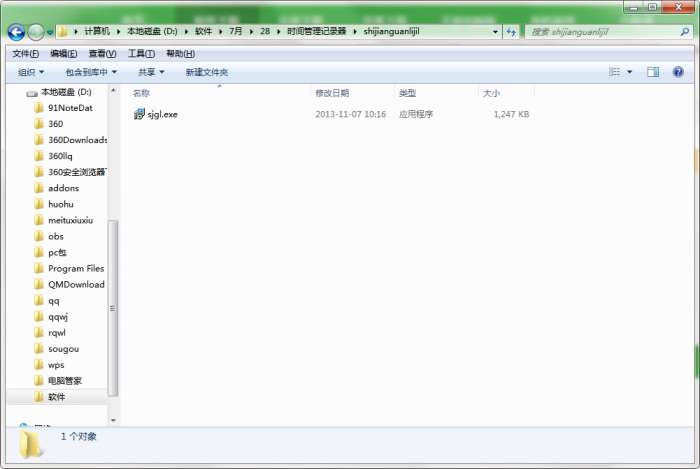Open address bar history dropdown
Viewport: 700px width, 469px height.
495,32
